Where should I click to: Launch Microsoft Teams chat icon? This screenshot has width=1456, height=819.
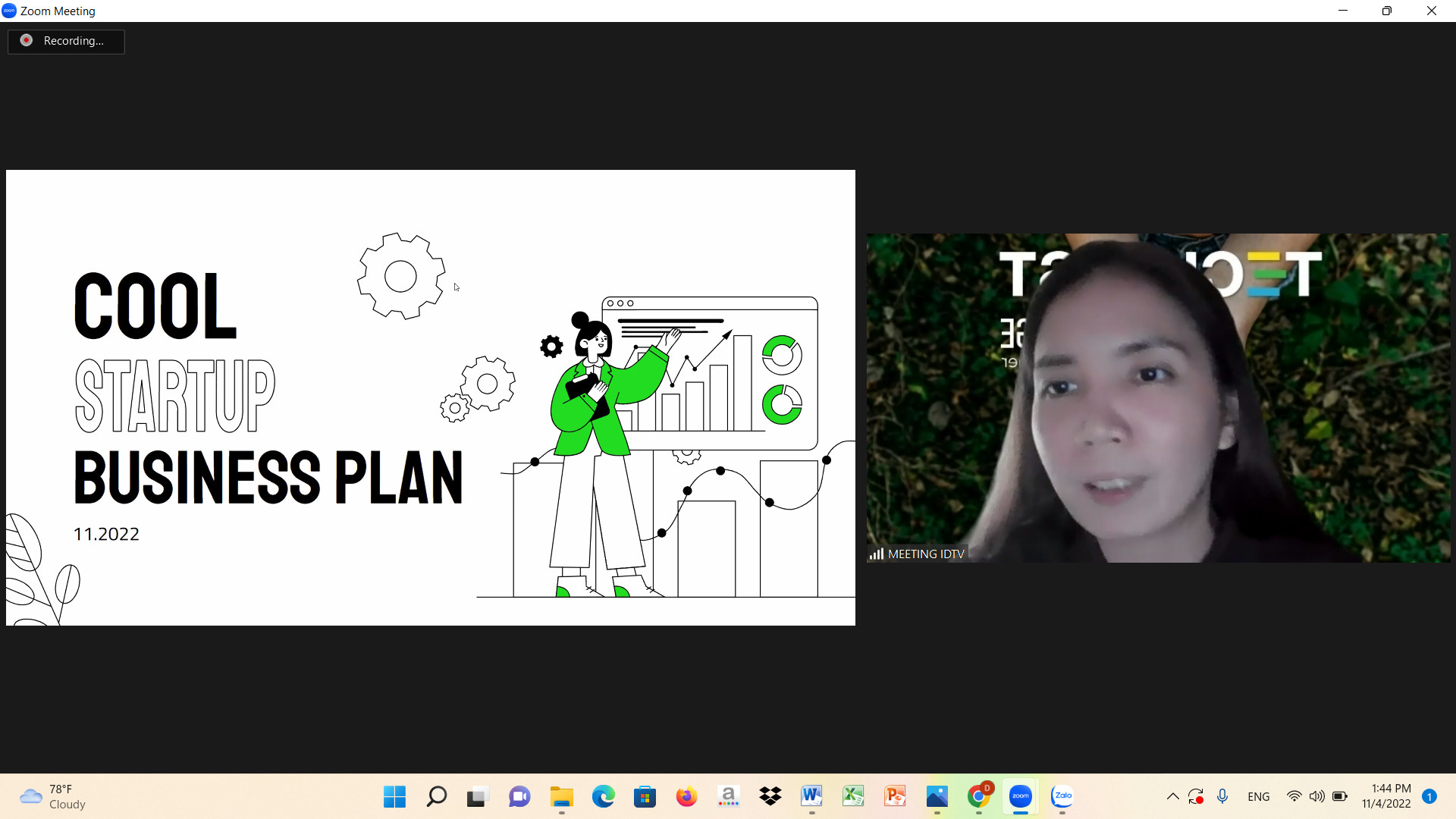pos(519,796)
